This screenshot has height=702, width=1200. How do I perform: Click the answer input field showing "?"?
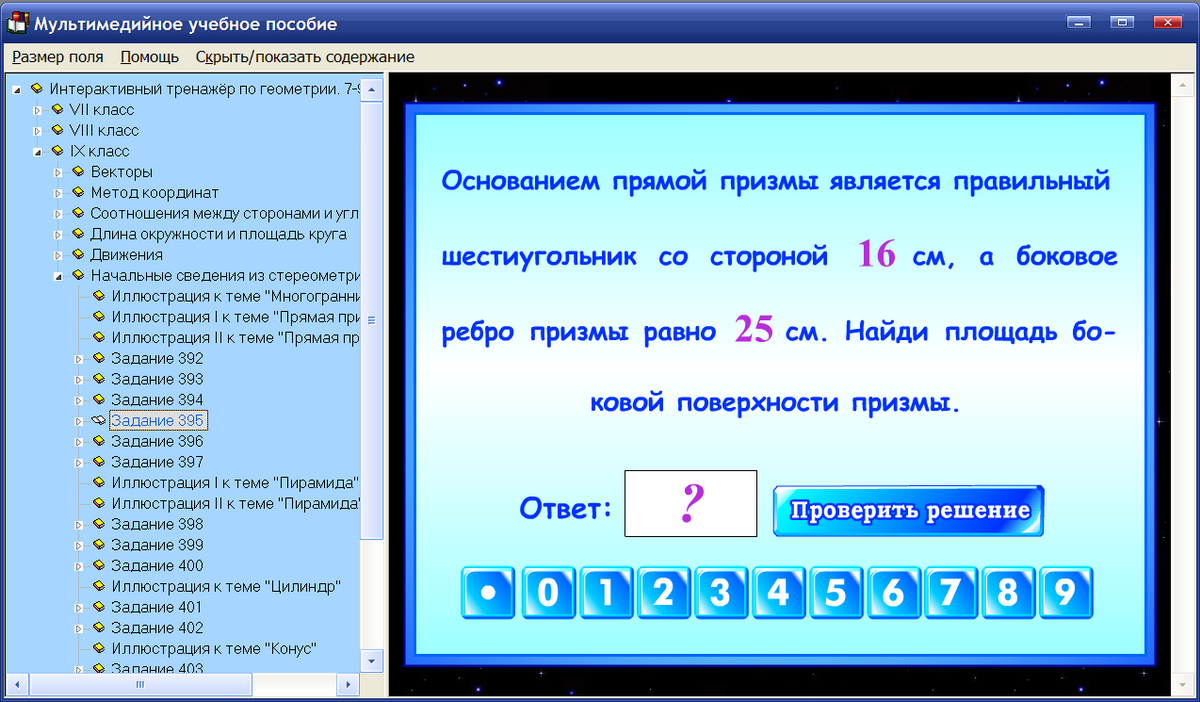pos(690,503)
